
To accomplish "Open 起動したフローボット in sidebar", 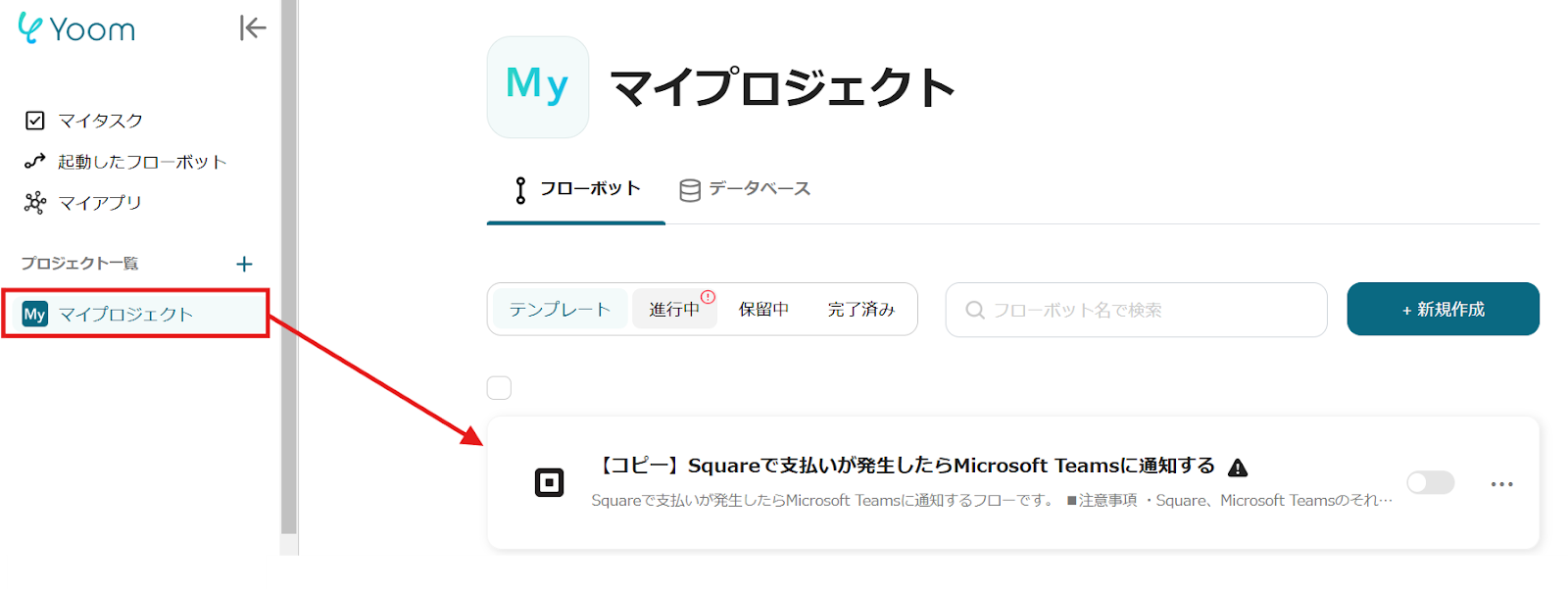I will tap(142, 162).
